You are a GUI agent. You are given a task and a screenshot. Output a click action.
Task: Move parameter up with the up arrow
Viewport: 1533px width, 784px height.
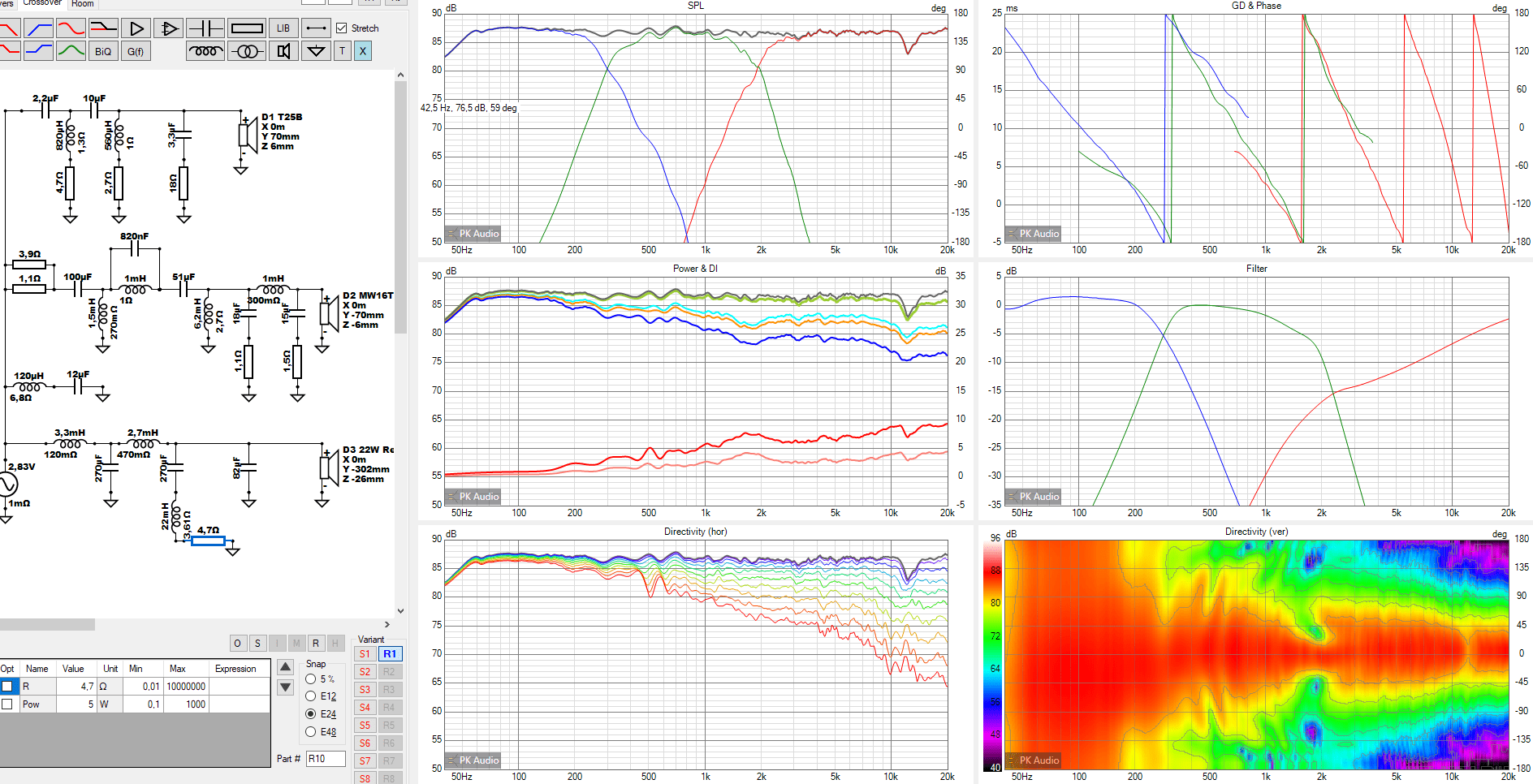pyautogui.click(x=285, y=667)
